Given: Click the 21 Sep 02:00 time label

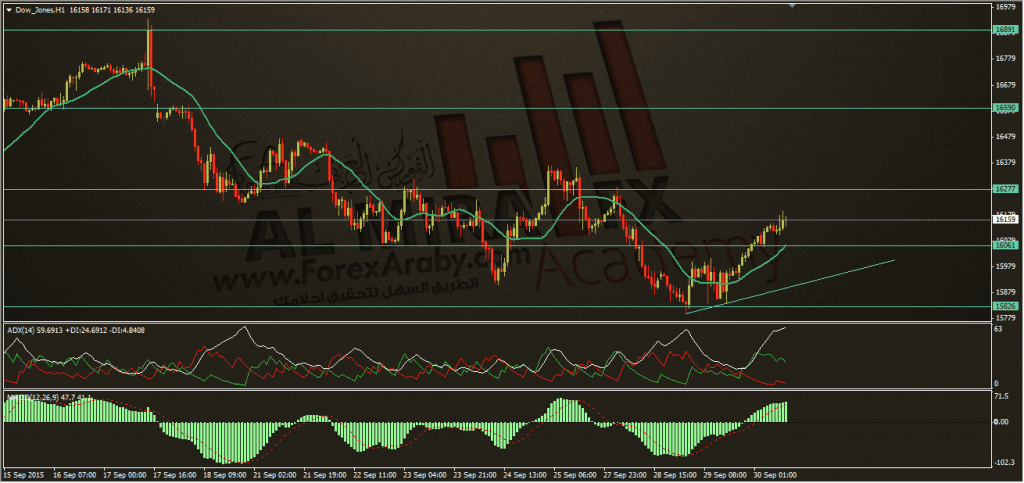Looking at the screenshot, I should tap(275, 475).
